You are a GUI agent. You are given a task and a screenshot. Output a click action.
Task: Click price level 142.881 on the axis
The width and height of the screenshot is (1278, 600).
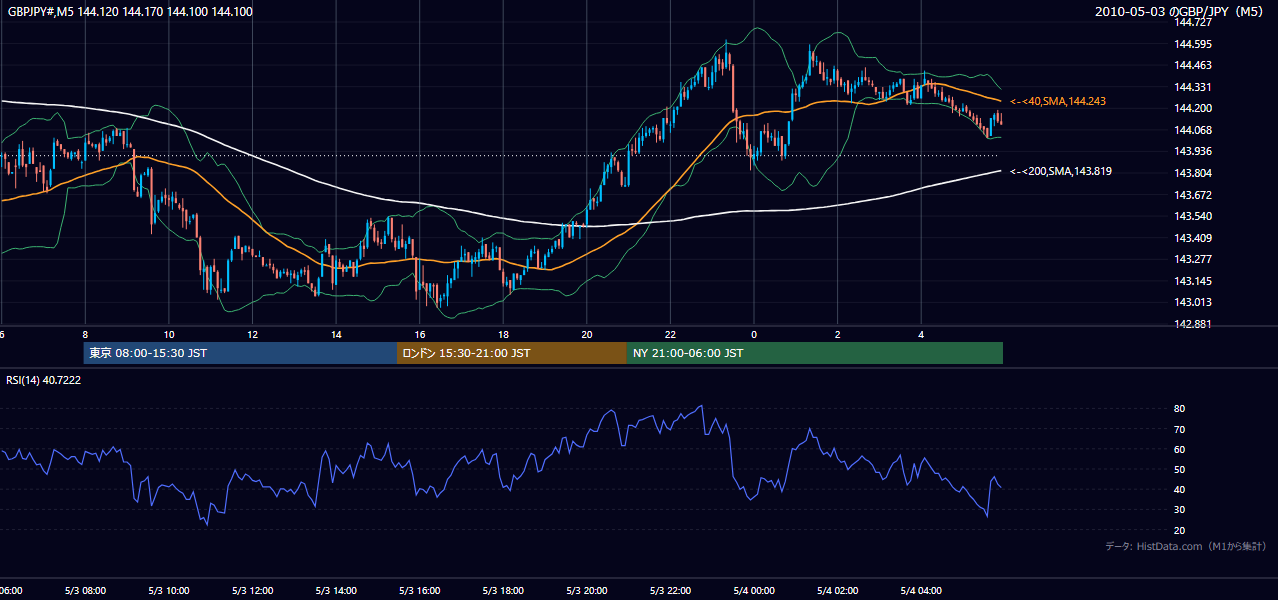(x=1193, y=324)
